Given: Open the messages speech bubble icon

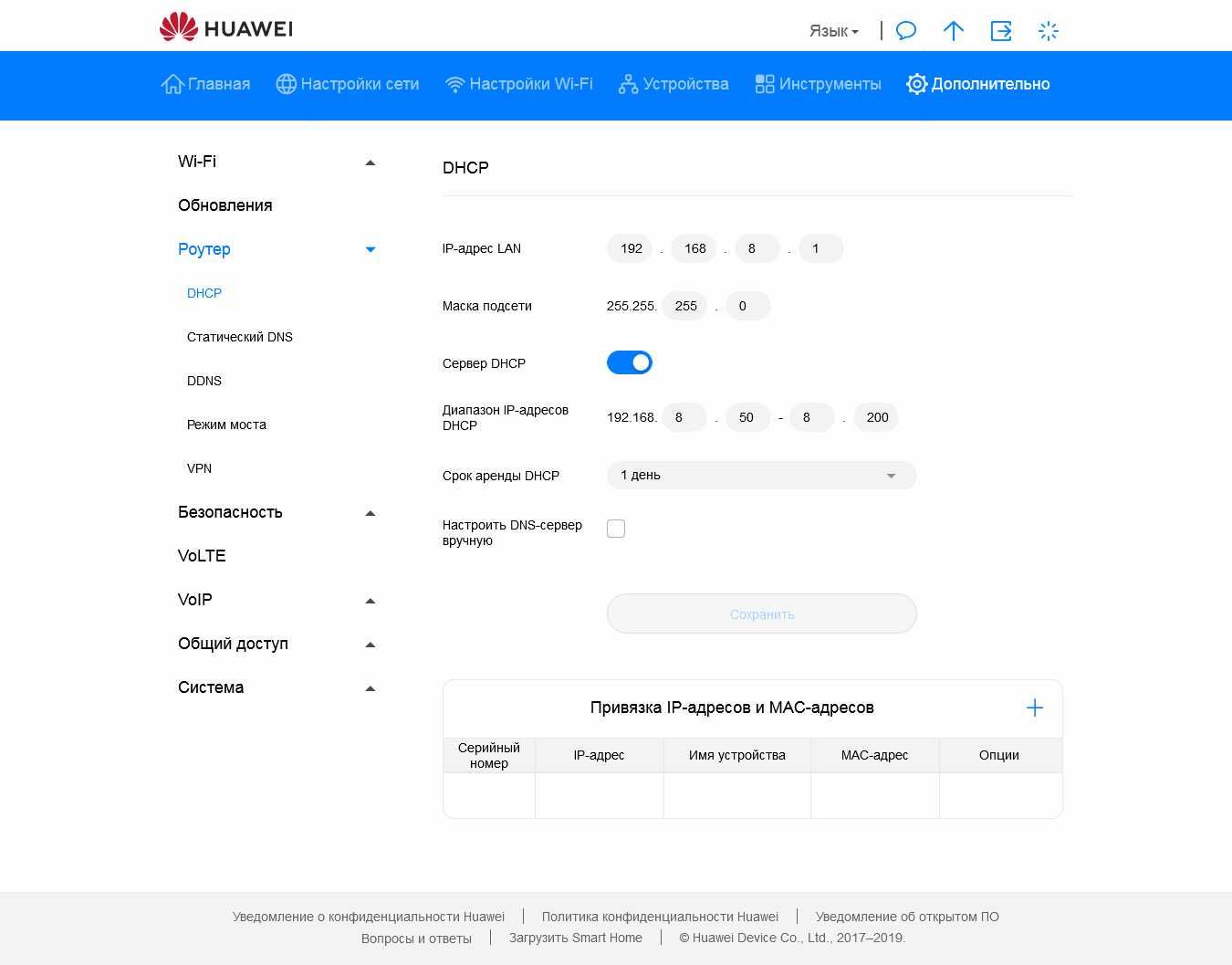Looking at the screenshot, I should [x=906, y=31].
